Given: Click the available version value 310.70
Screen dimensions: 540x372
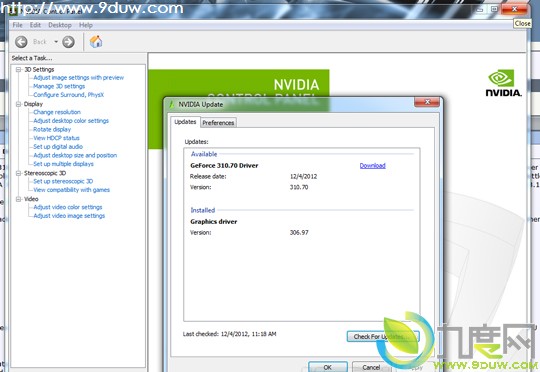Looking at the screenshot, I should point(299,187).
